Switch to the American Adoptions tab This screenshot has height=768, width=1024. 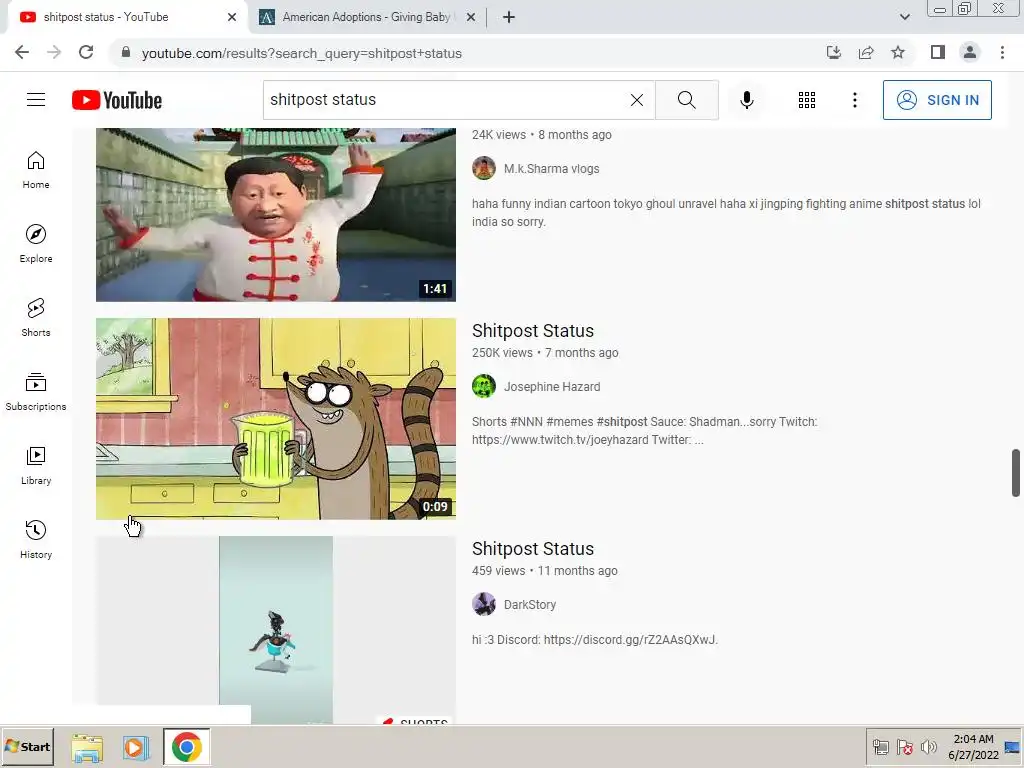pyautogui.click(x=367, y=17)
